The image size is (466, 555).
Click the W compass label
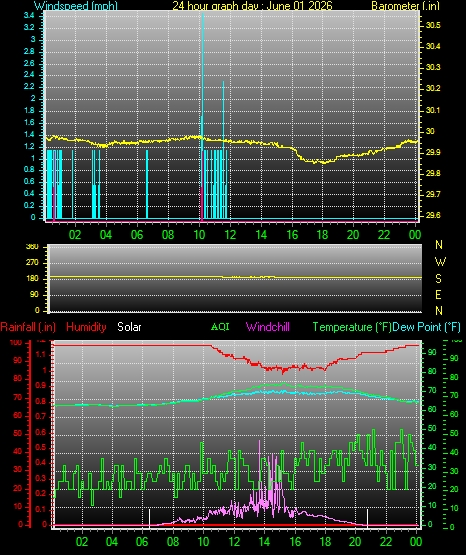440,262
